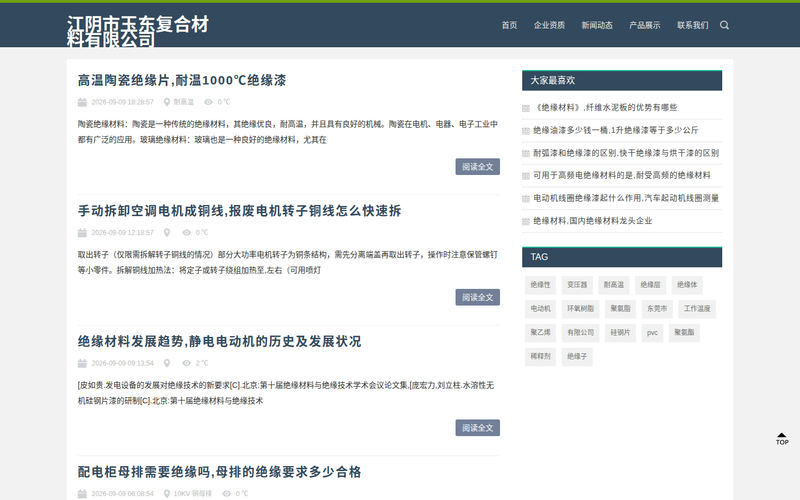
Task: Select the 变压器 tag
Action: (x=577, y=285)
